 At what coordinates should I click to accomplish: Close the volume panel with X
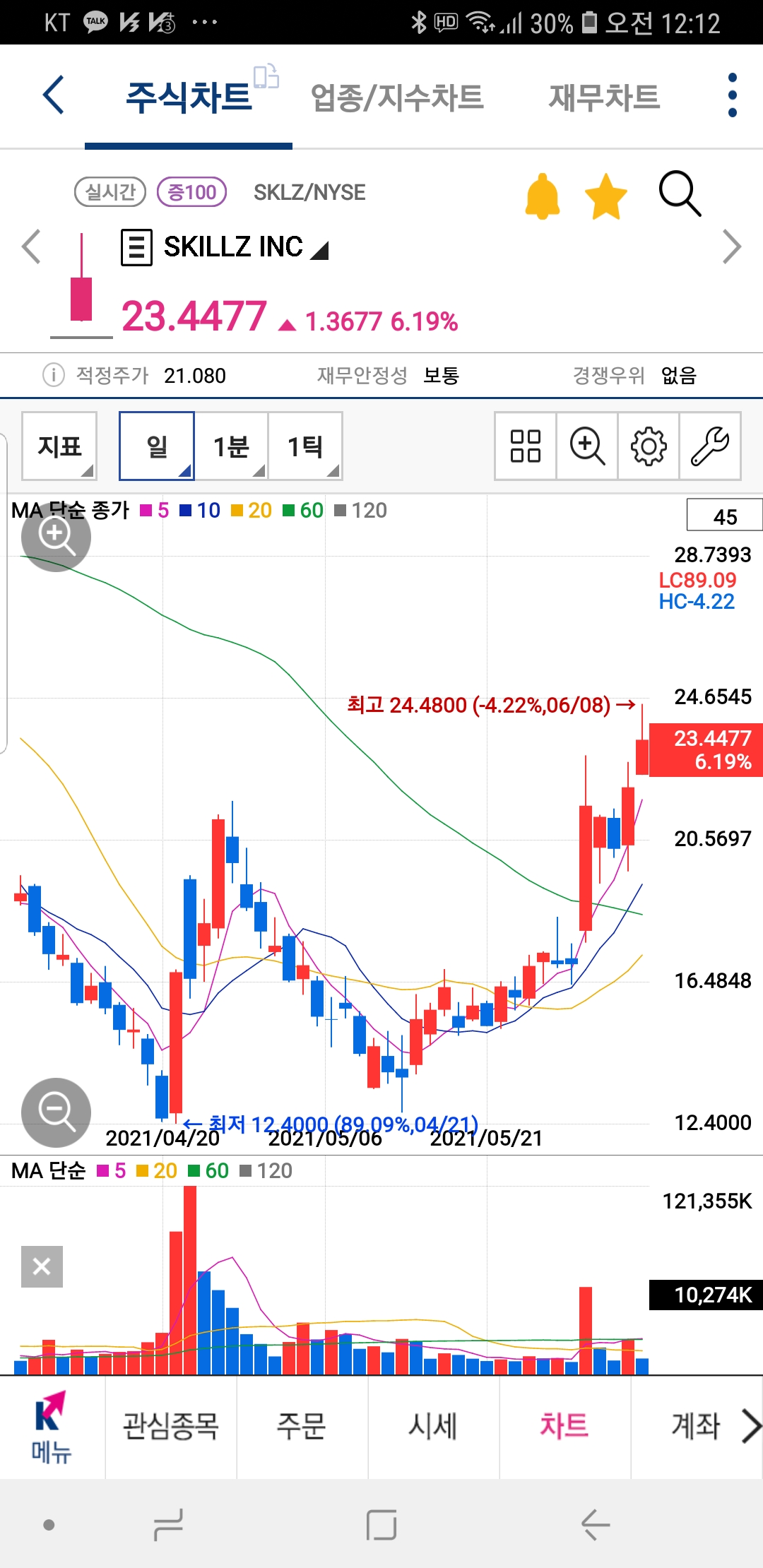(x=42, y=1266)
